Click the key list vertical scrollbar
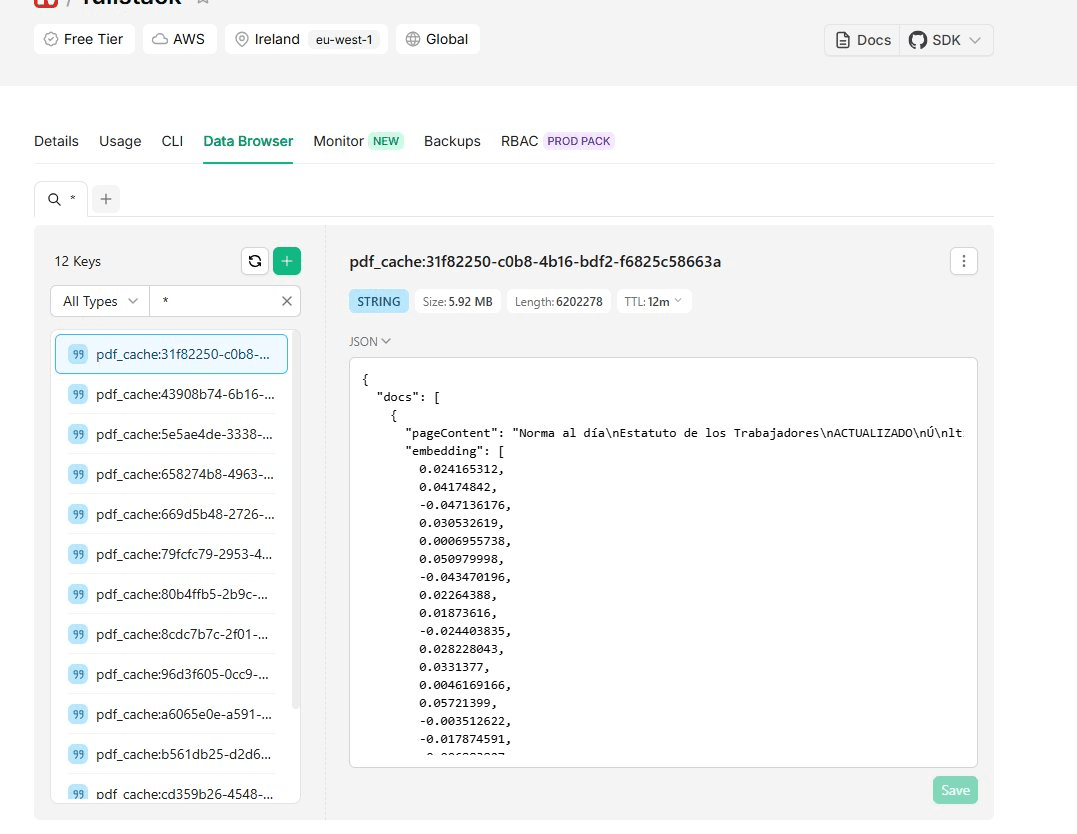The height and width of the screenshot is (834, 1077). [294, 520]
